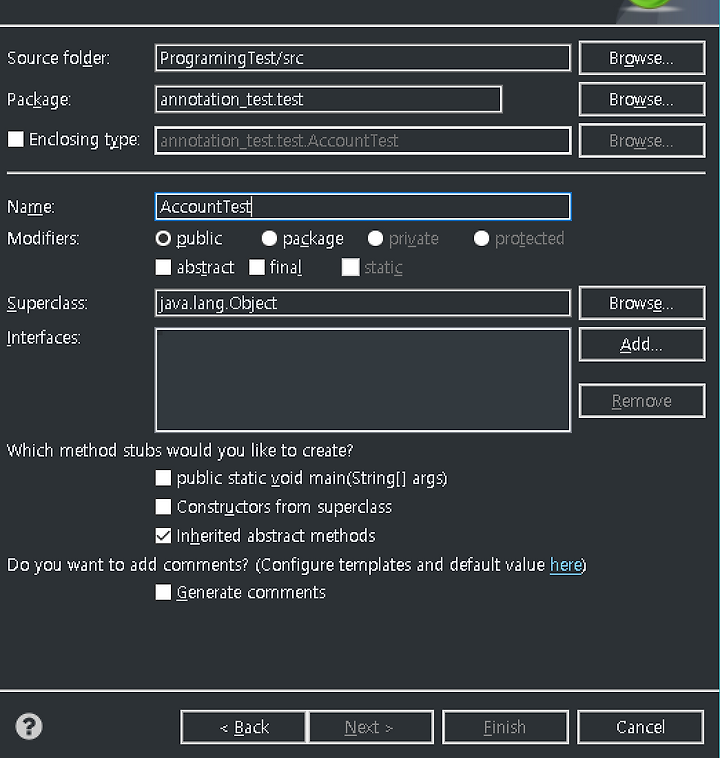Toggle the abstract modifier checkbox

163,267
